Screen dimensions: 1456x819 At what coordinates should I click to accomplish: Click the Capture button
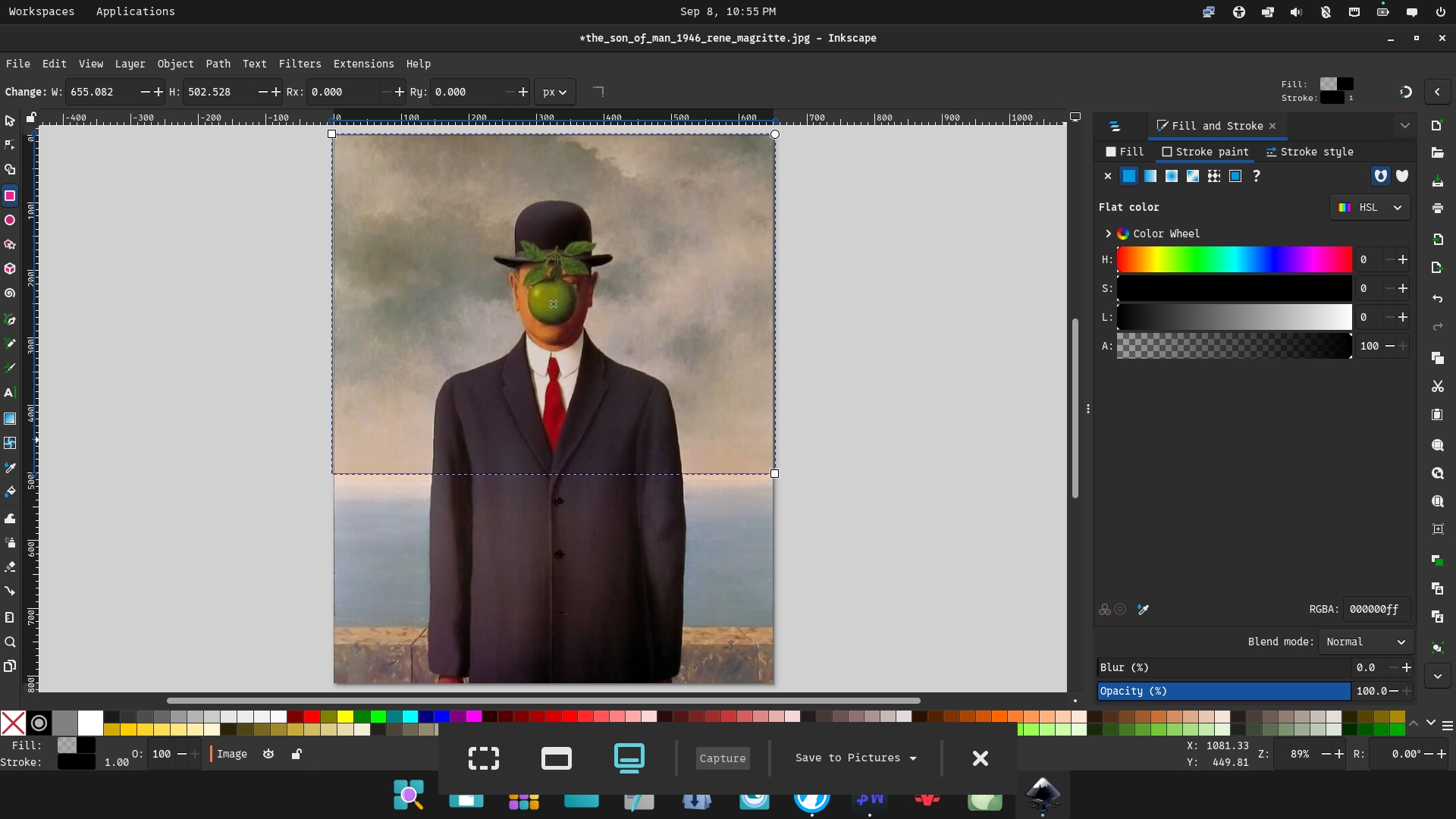click(x=723, y=758)
